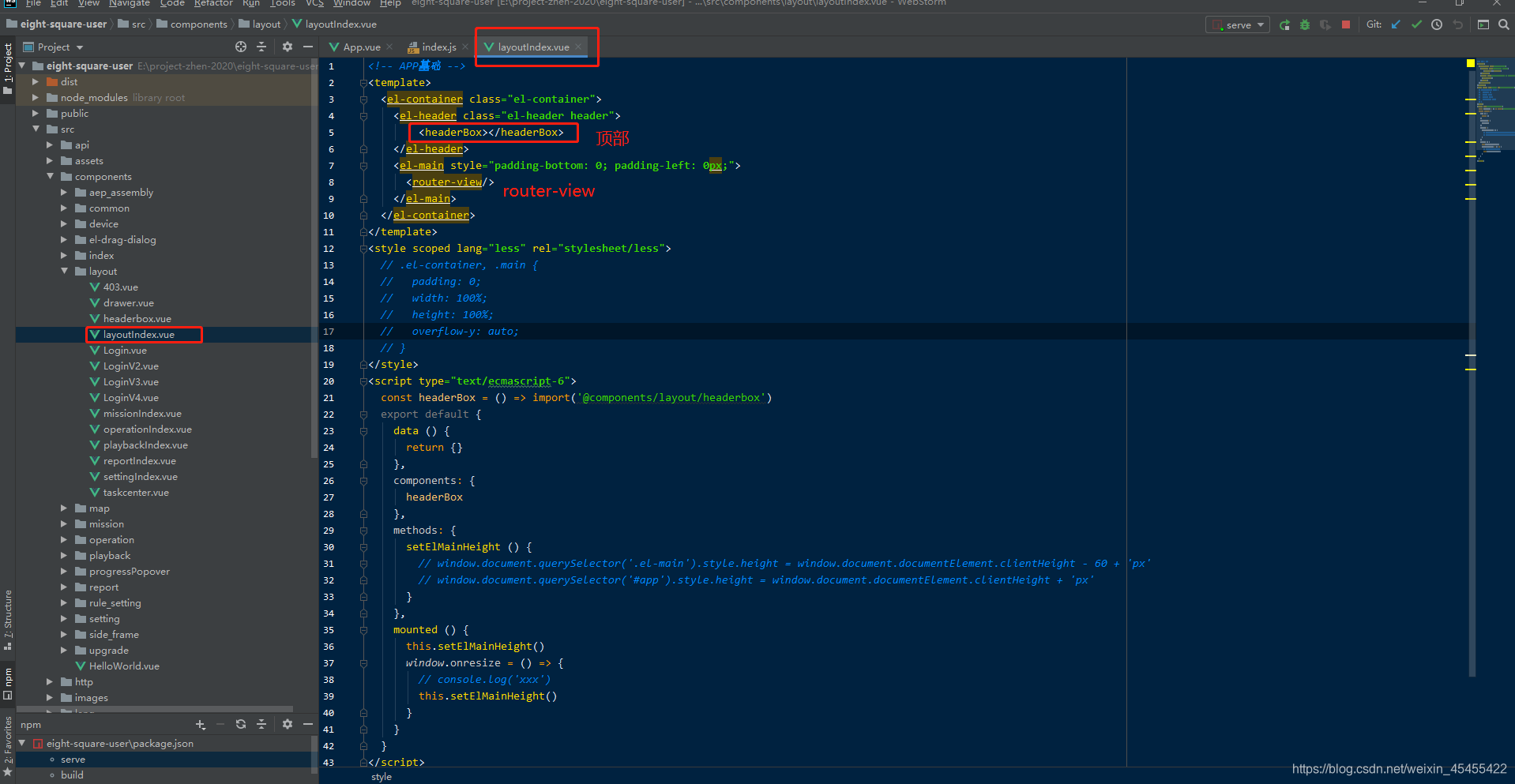This screenshot has width=1515, height=784.
Task: Expand the dist folder
Action: pos(36,82)
